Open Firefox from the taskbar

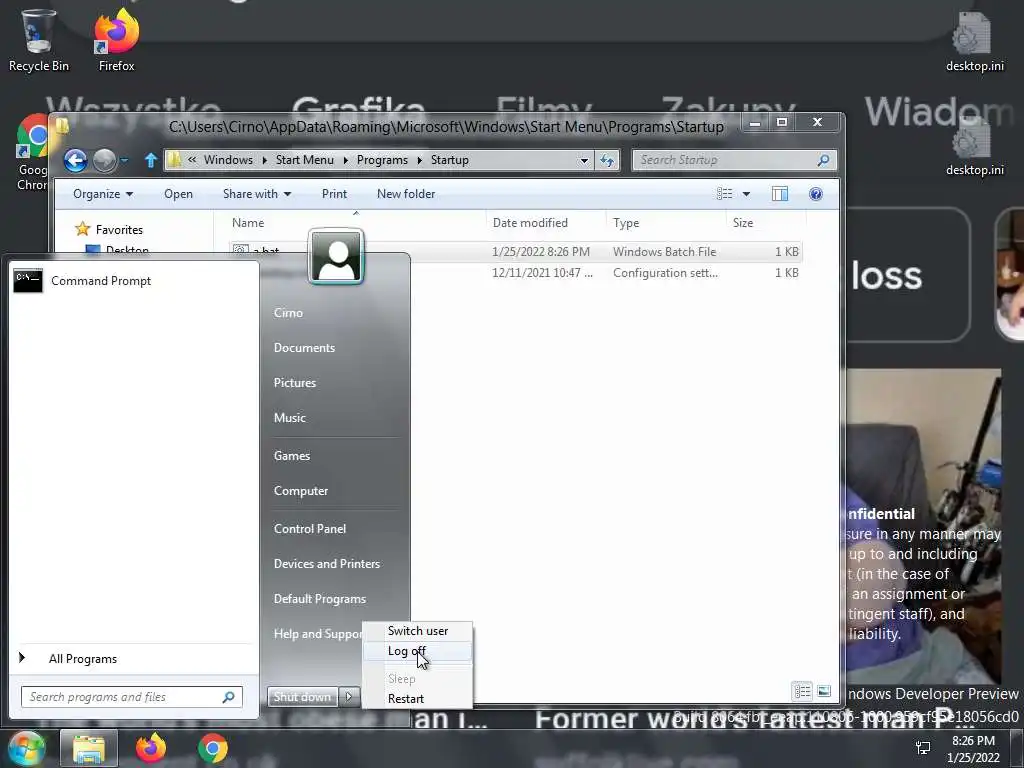coord(151,748)
